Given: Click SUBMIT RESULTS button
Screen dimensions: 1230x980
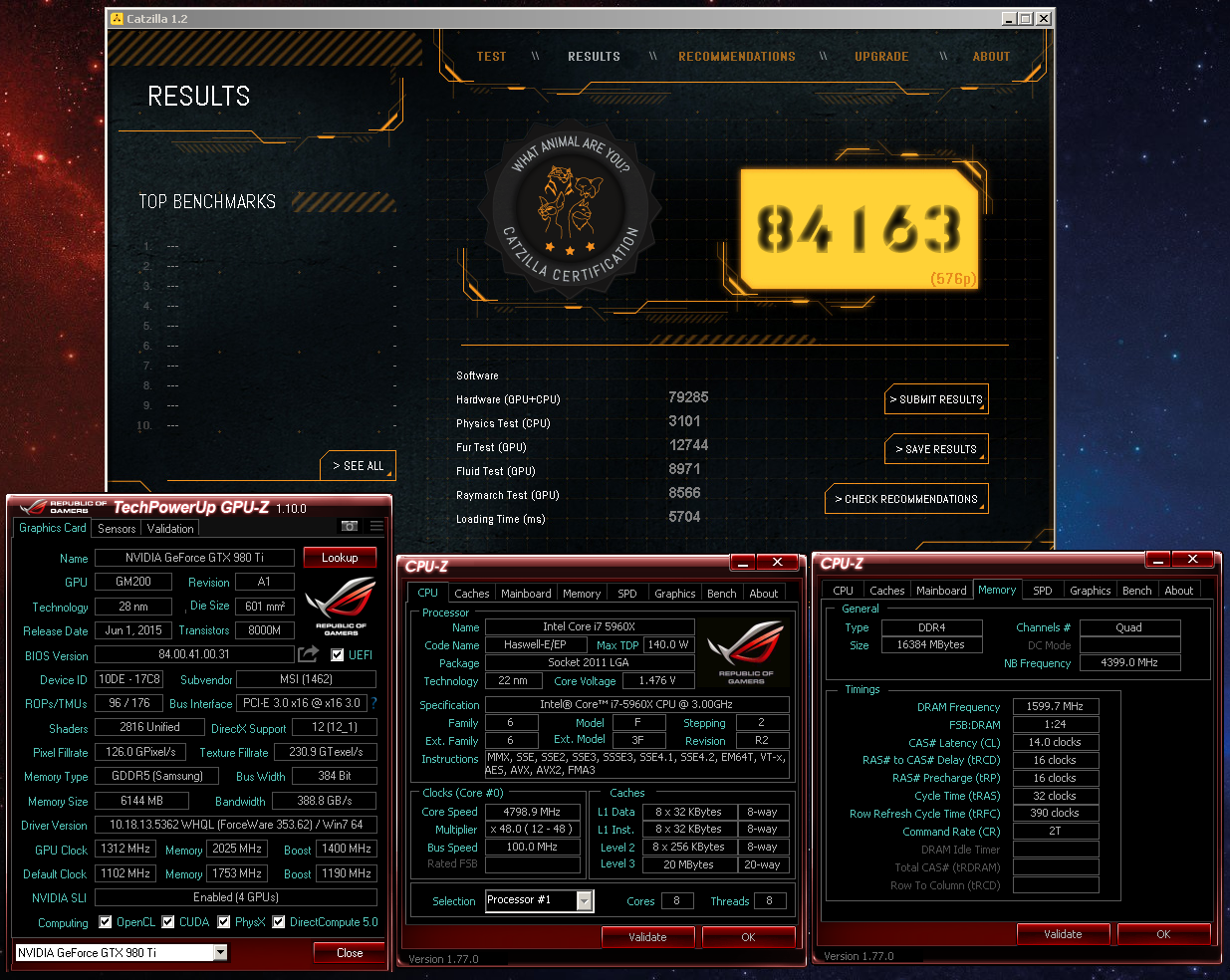Looking at the screenshot, I should [936, 399].
